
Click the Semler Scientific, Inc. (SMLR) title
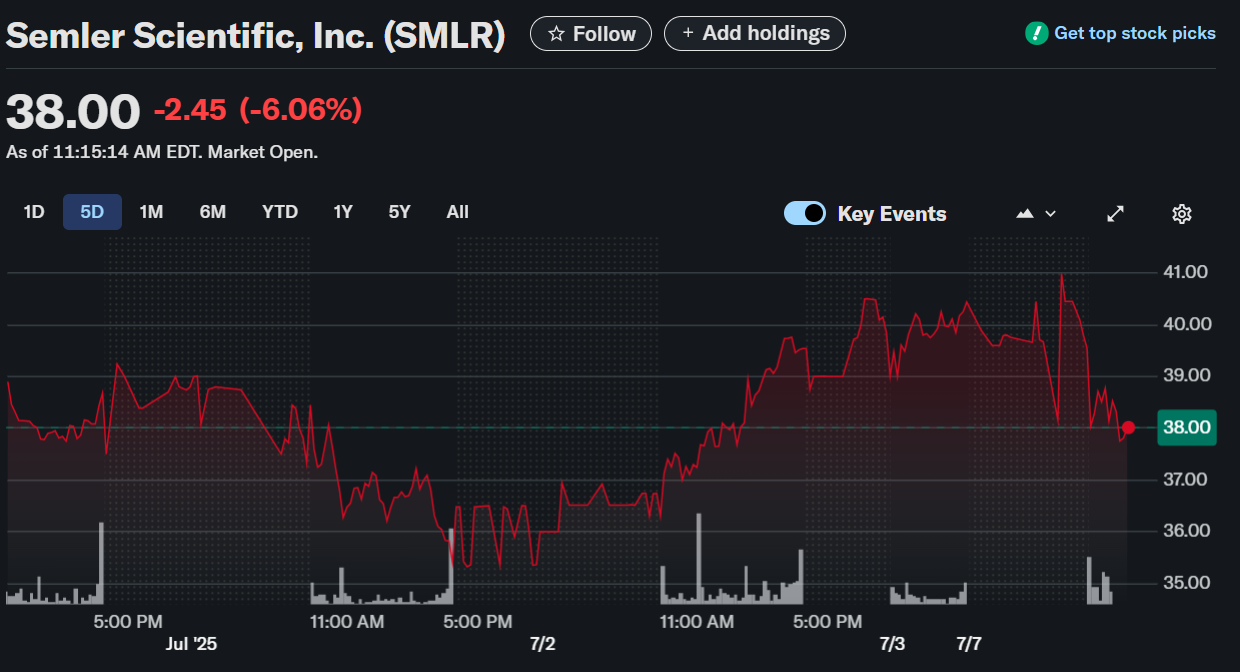(256, 36)
